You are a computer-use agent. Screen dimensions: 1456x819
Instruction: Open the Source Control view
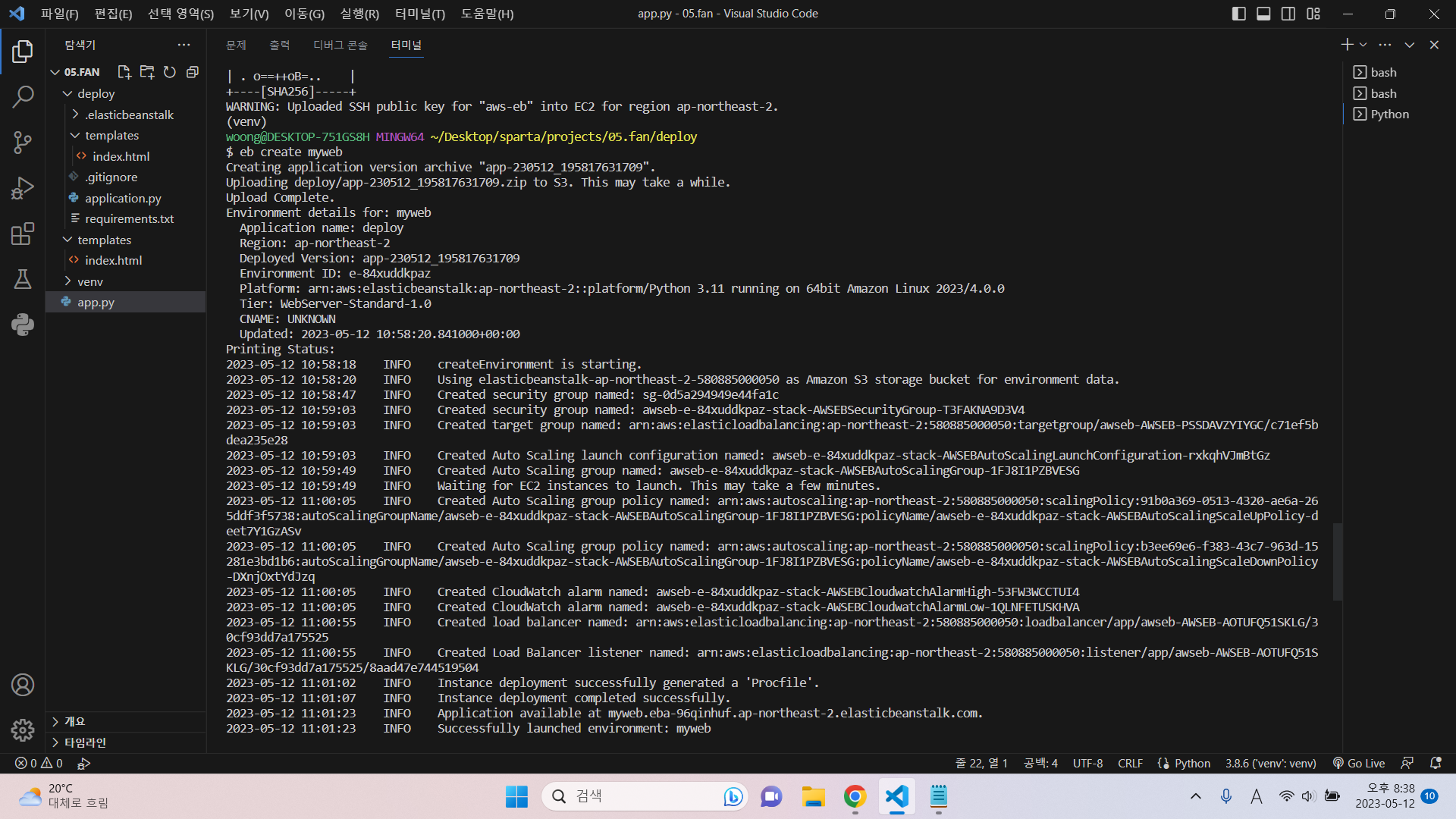[23, 142]
